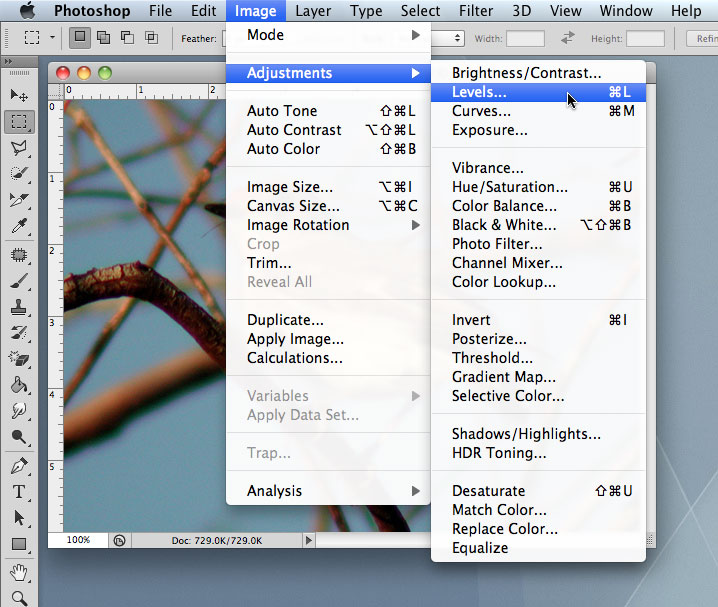Click the swap width and height arrows
718x607 pixels.
(x=568, y=38)
